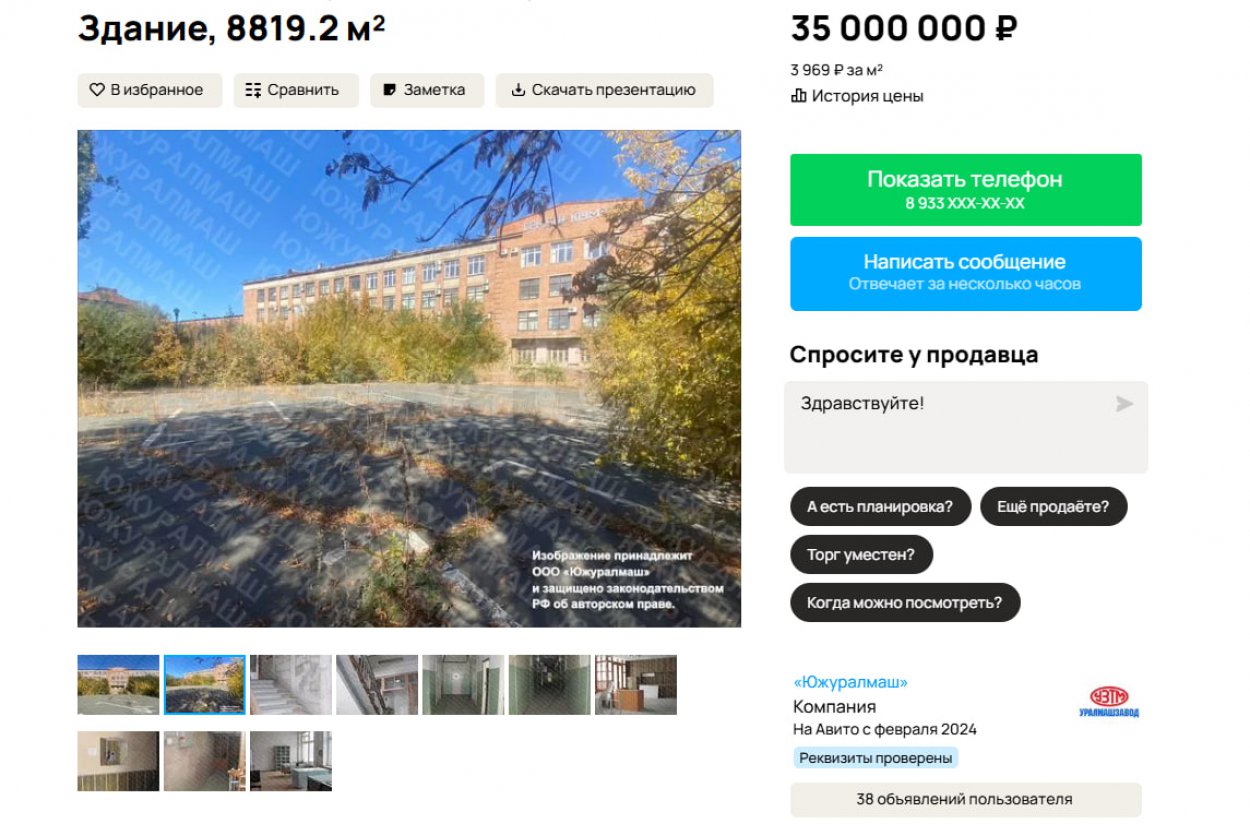Screen dimensions: 1250x824
Task: Select the 'А есть планировка?' quick question
Action: pyautogui.click(x=880, y=506)
